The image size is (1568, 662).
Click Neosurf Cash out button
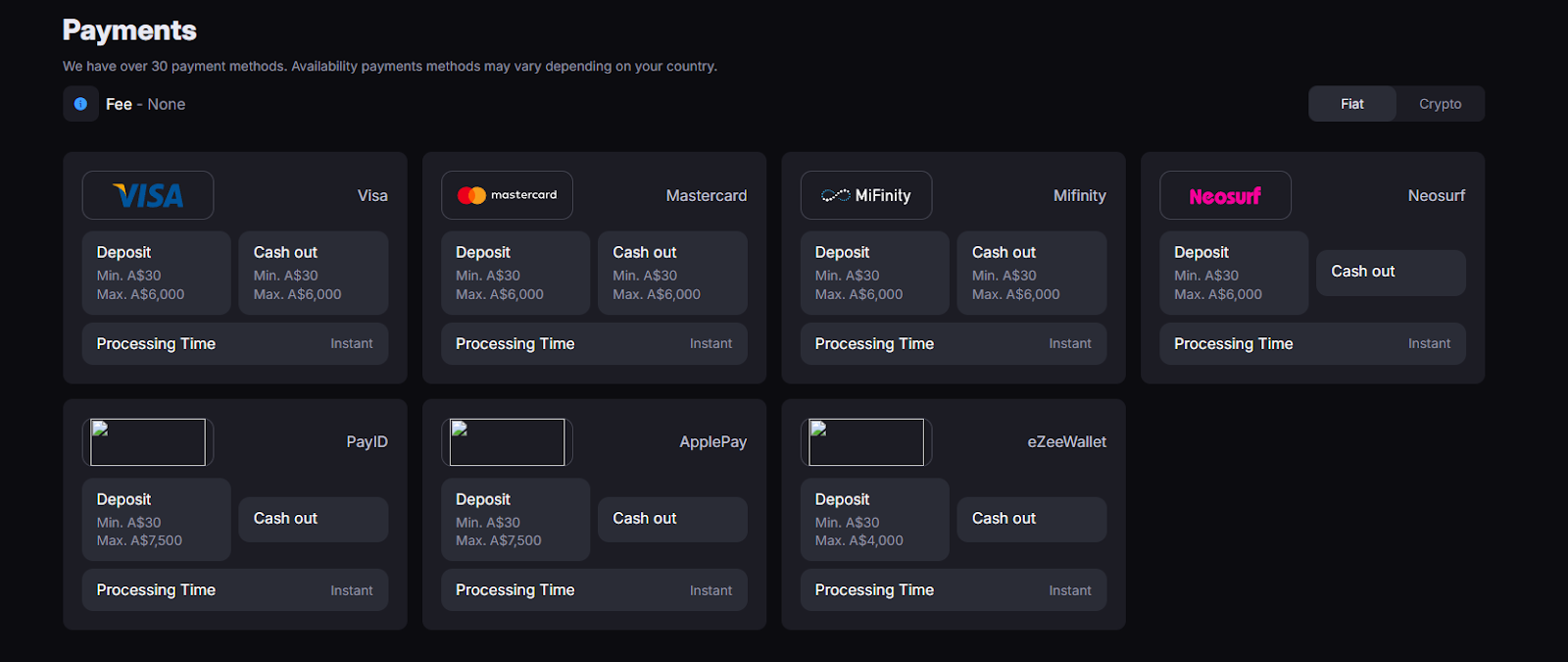(x=1391, y=273)
